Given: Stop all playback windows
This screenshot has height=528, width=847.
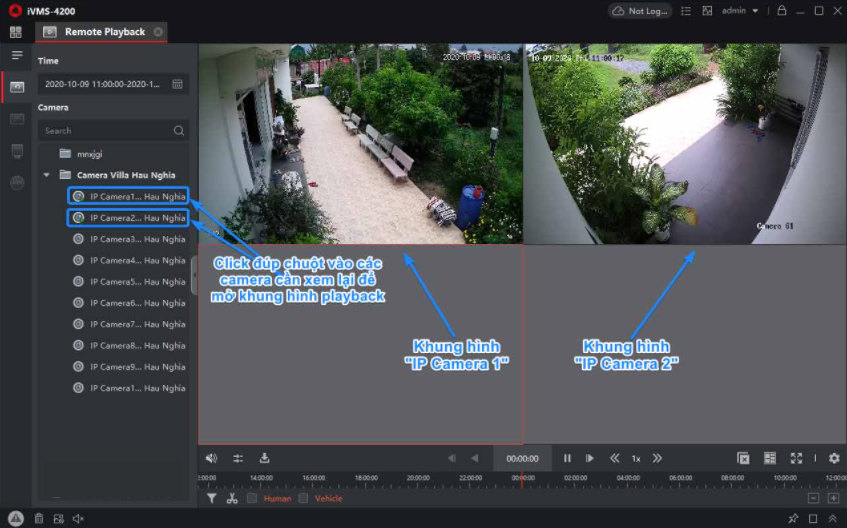Looking at the screenshot, I should click(743, 458).
